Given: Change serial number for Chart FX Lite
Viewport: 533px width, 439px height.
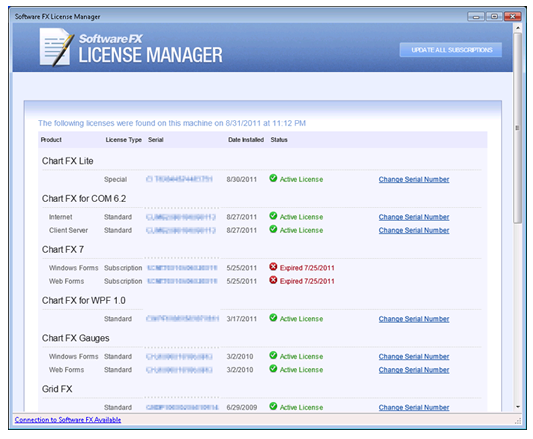Looking at the screenshot, I should tap(414, 180).
